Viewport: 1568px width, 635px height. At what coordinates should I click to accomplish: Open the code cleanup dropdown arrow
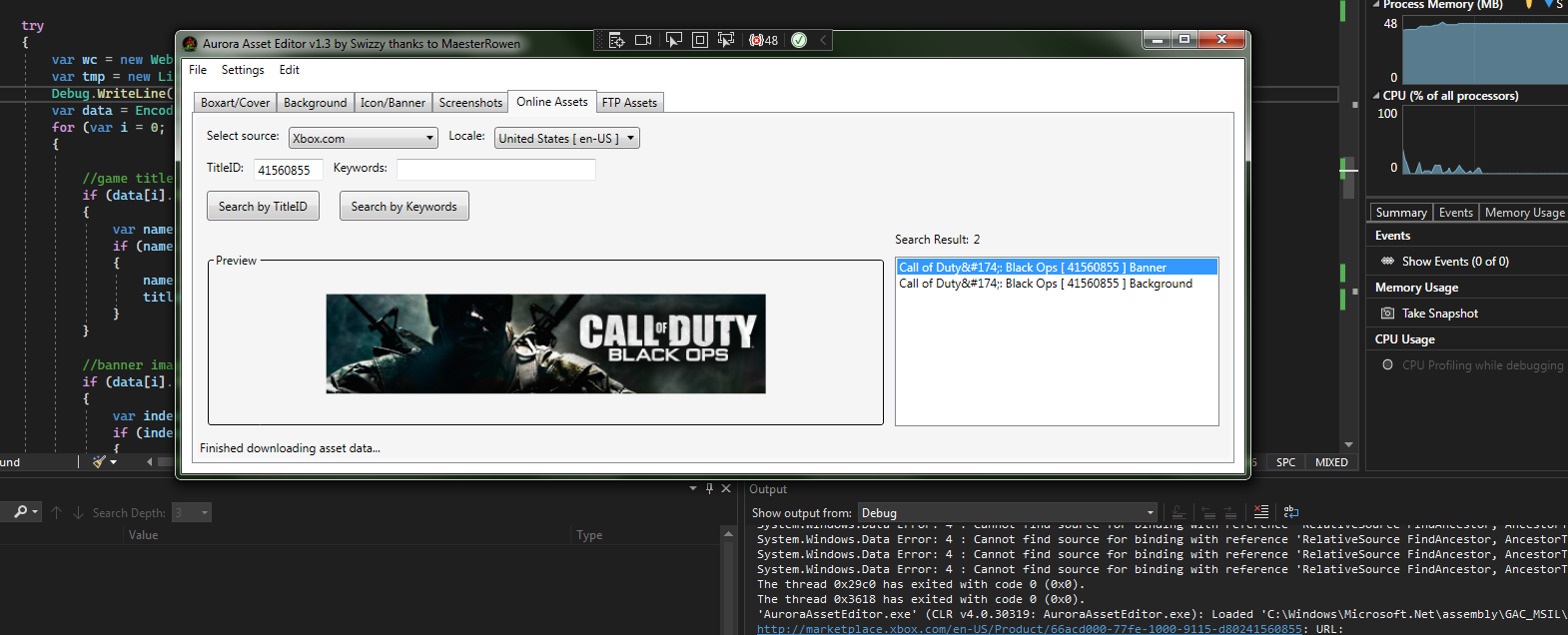[114, 462]
